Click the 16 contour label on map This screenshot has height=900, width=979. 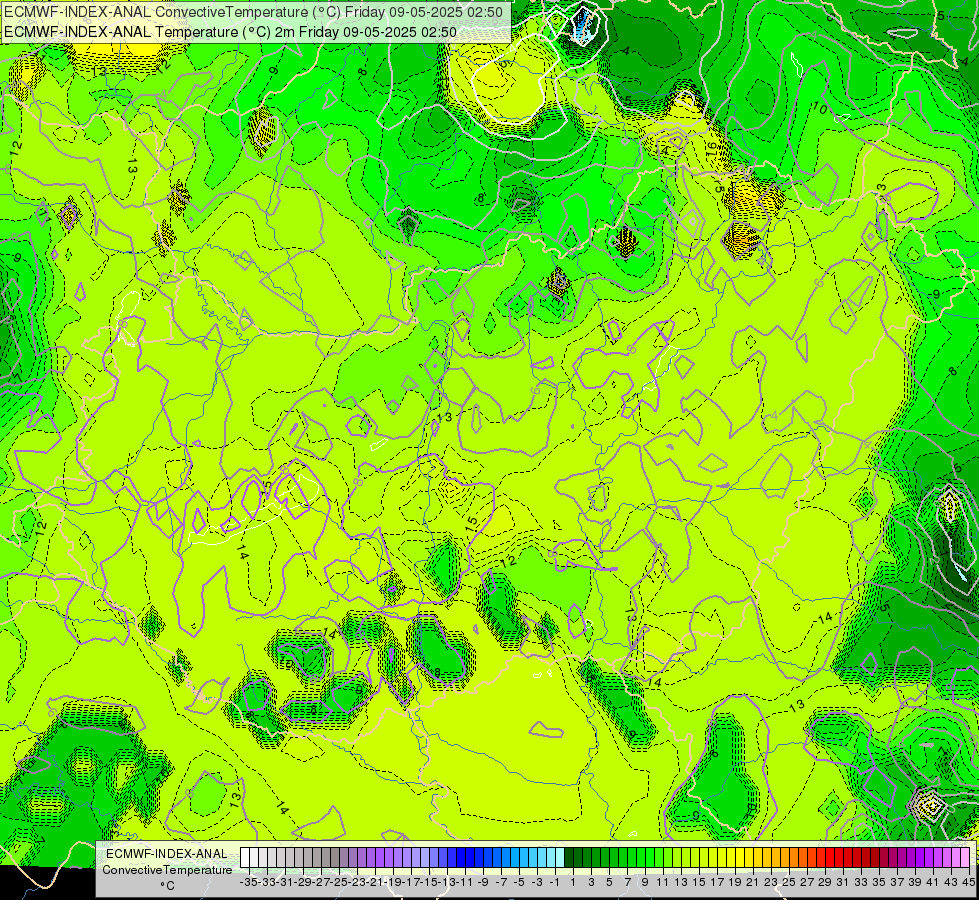pyautogui.click(x=712, y=149)
